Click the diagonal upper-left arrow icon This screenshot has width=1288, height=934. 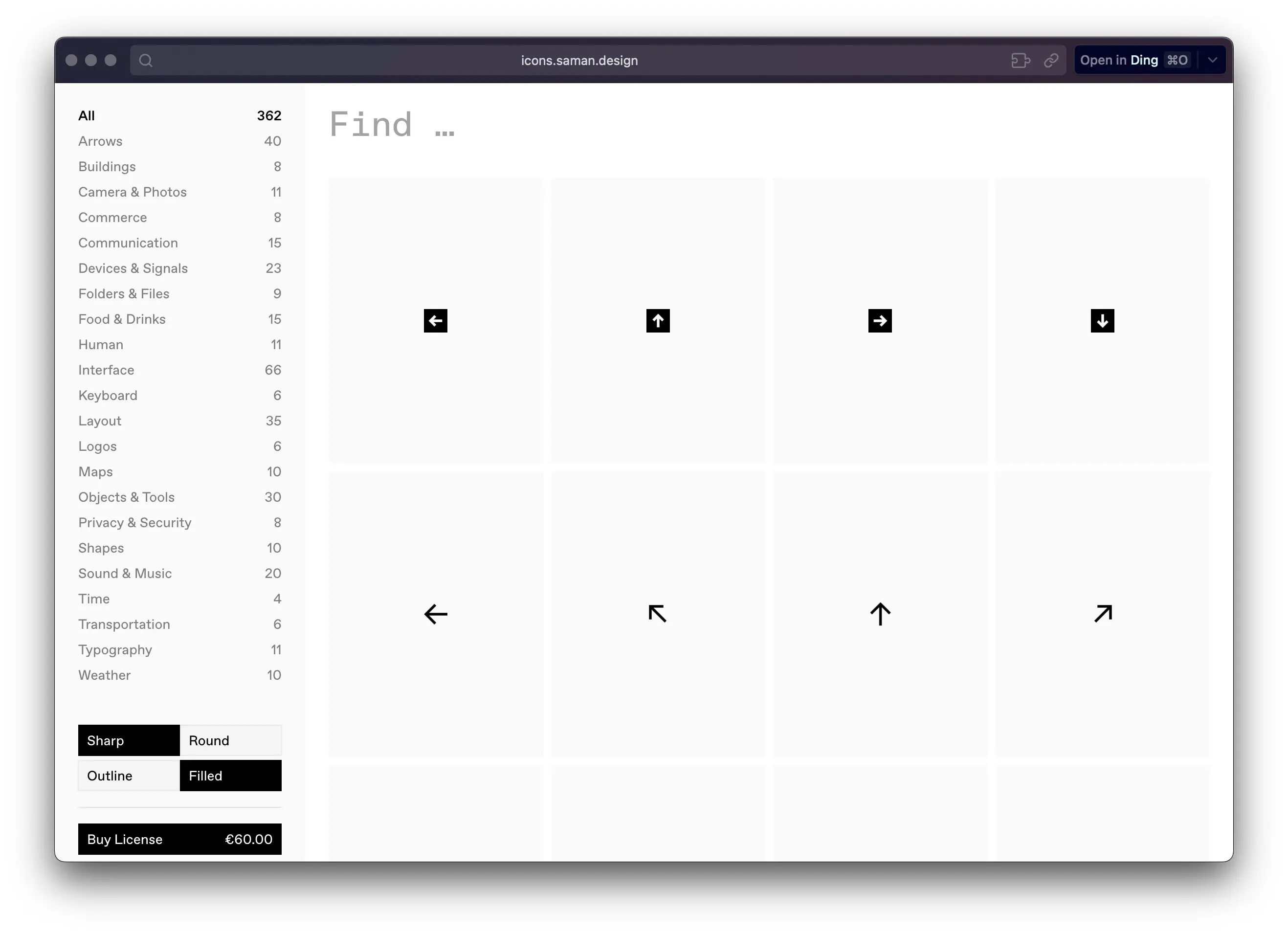(657, 613)
